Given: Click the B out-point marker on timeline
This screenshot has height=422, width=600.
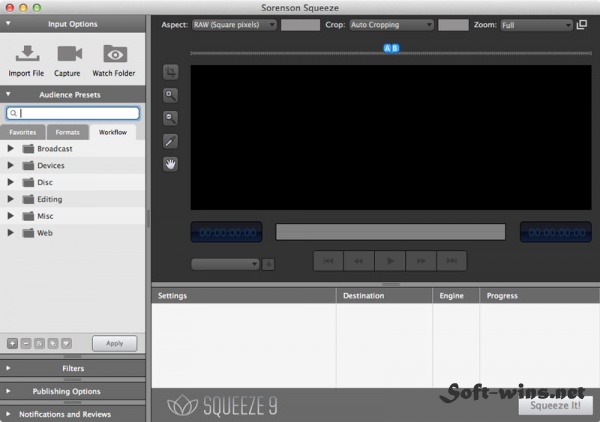Looking at the screenshot, I should pos(395,48).
